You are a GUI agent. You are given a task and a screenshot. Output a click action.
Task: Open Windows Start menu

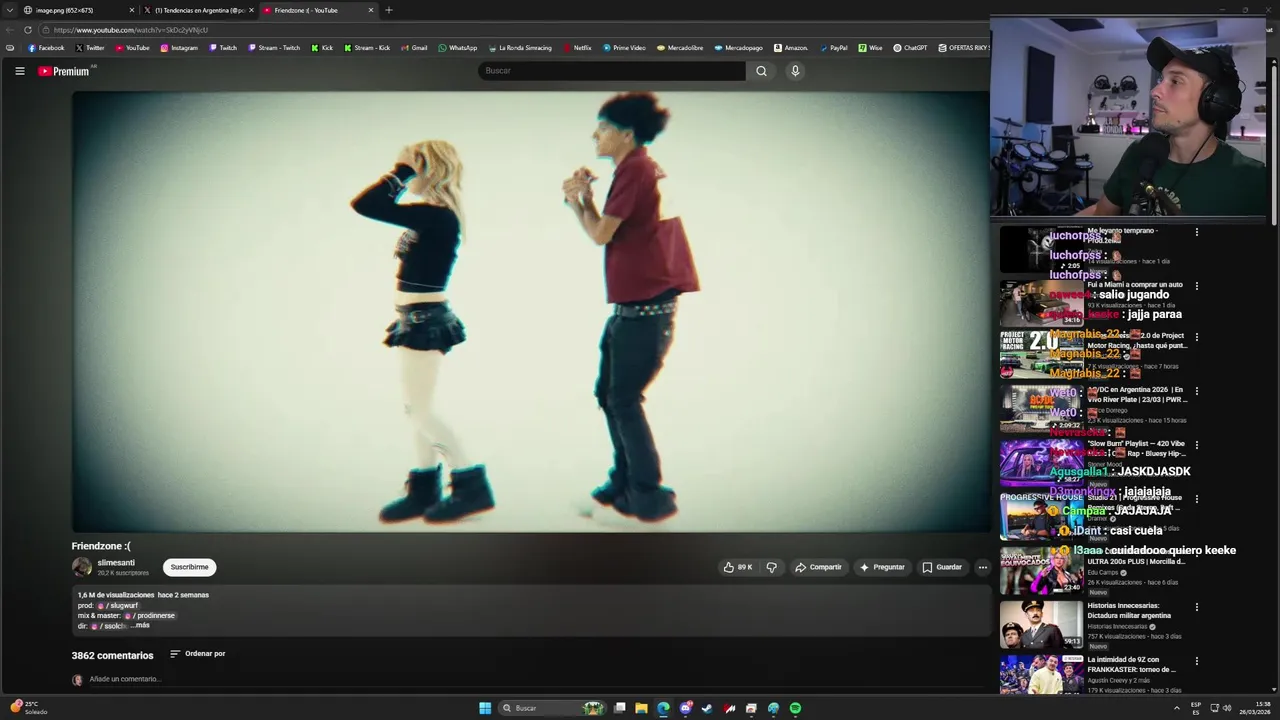tap(485, 708)
